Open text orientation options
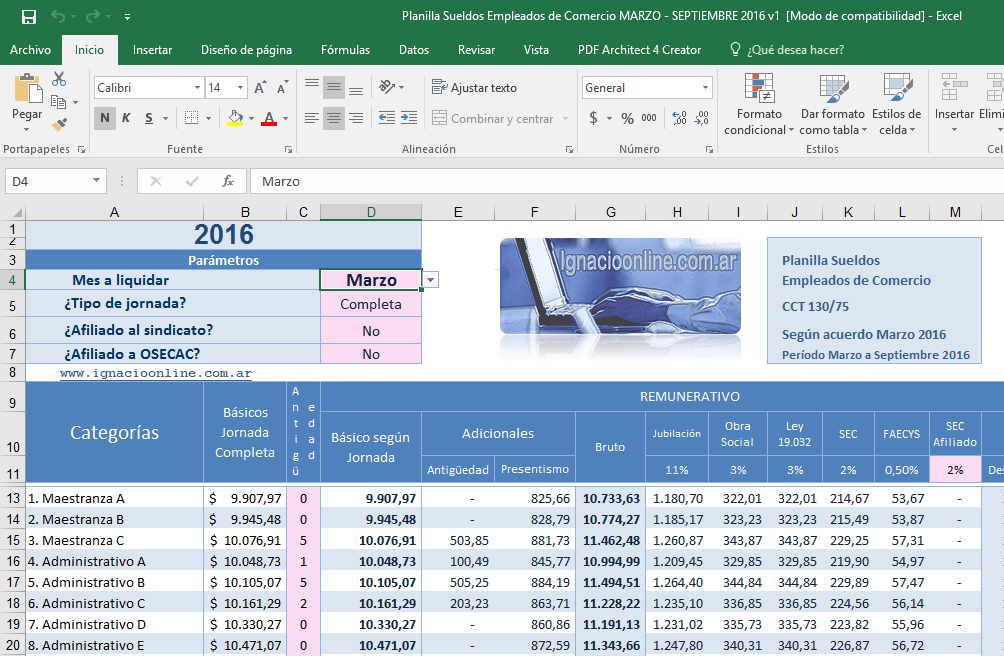This screenshot has height=656, width=1004. pos(391,88)
